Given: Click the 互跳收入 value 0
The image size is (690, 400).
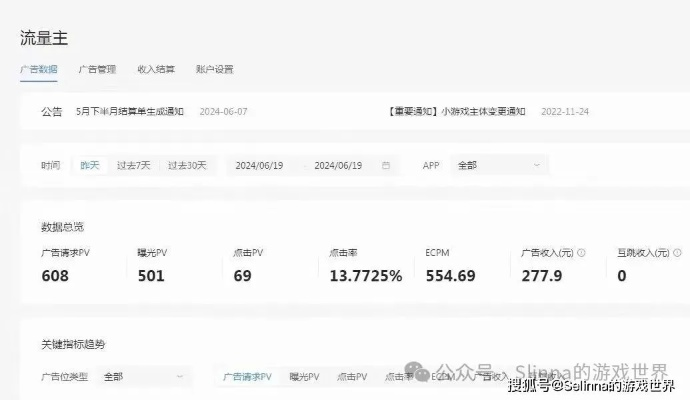Looking at the screenshot, I should (x=621, y=276).
